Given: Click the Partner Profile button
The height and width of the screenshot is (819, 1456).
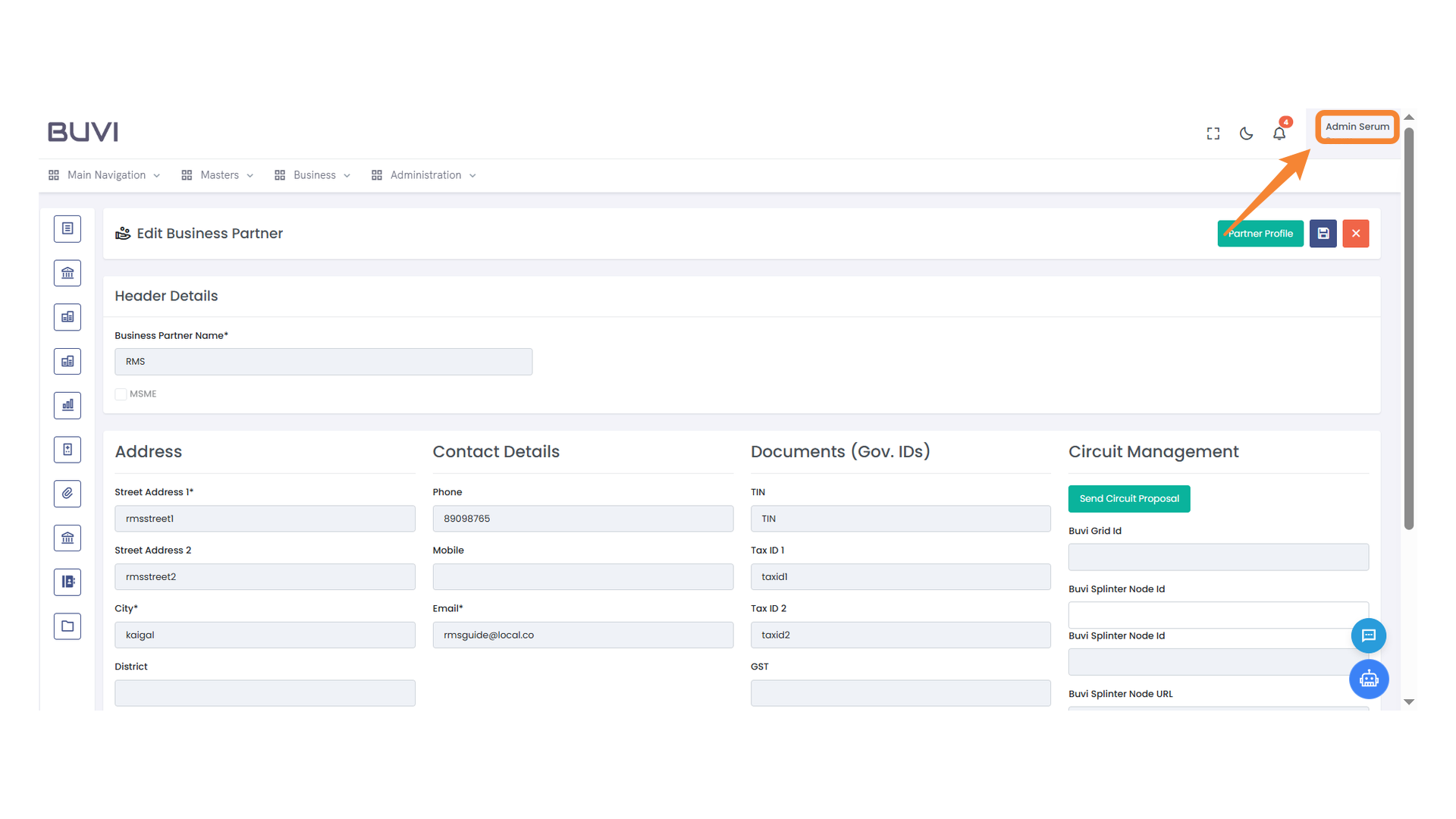Looking at the screenshot, I should [x=1260, y=233].
